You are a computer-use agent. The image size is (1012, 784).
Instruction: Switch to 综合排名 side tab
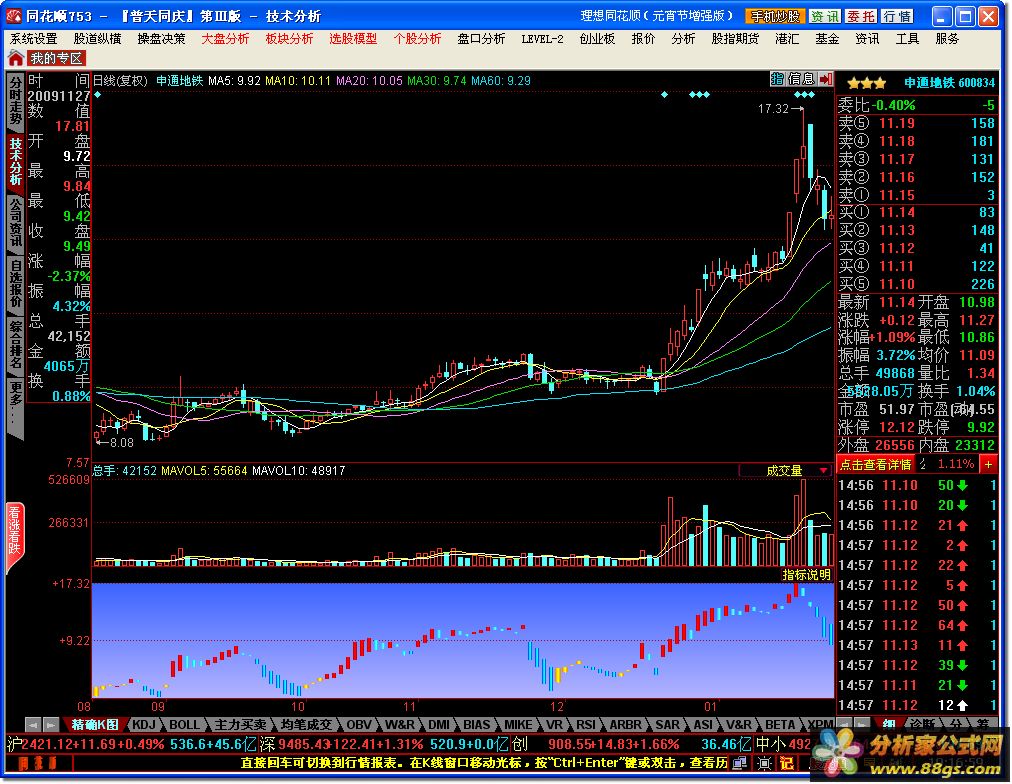click(x=15, y=345)
